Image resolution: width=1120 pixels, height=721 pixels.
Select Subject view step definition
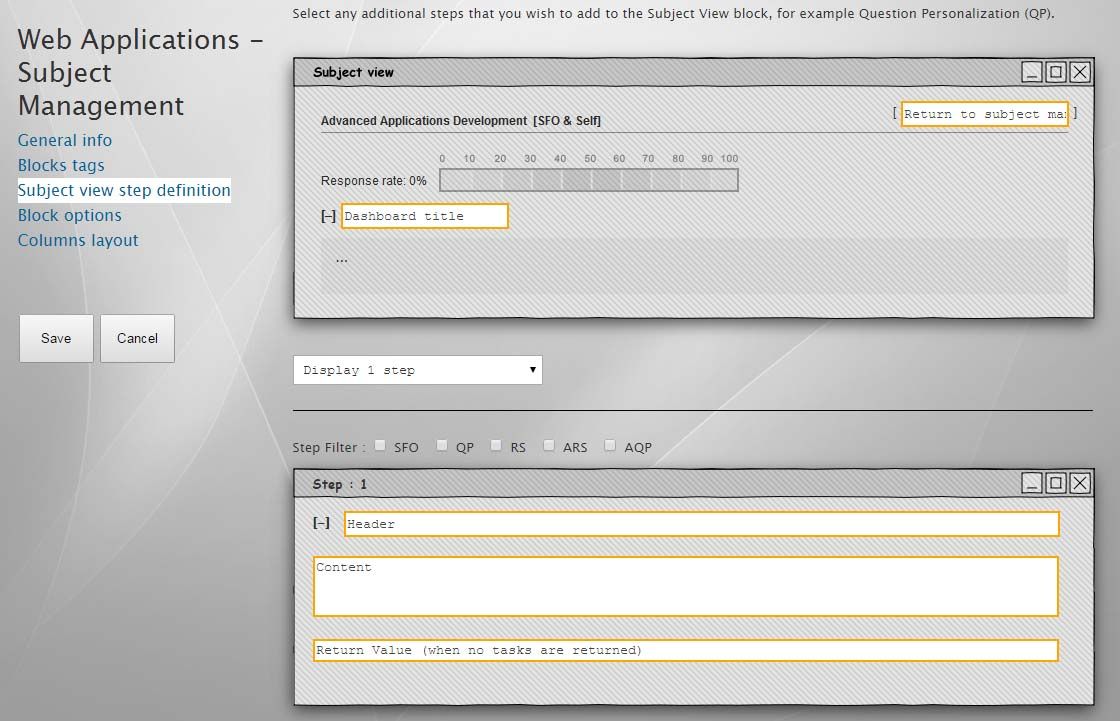coord(124,190)
